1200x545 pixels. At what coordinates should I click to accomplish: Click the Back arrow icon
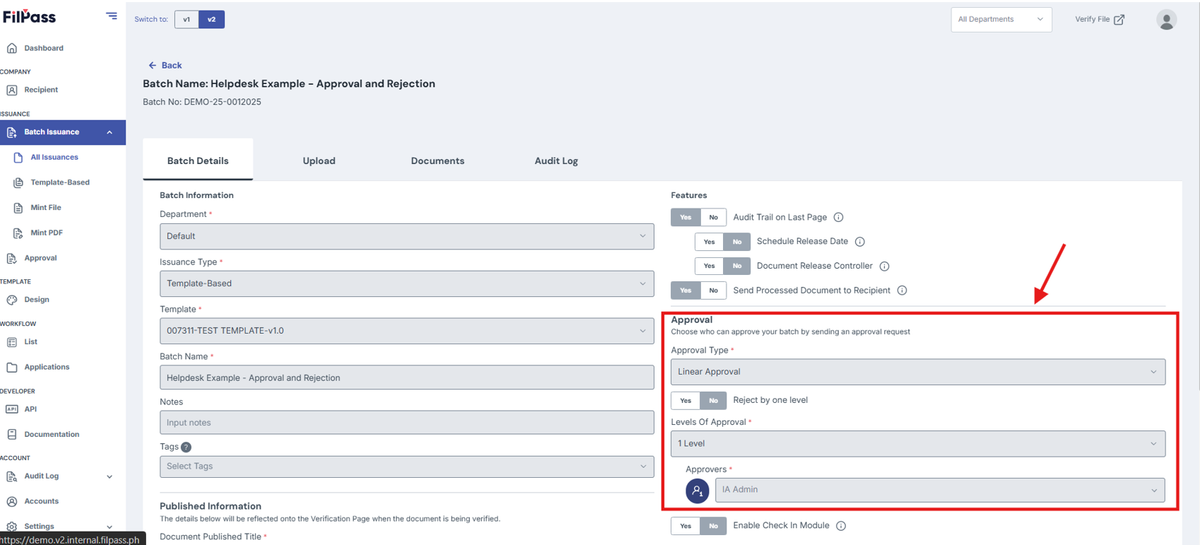click(x=153, y=65)
